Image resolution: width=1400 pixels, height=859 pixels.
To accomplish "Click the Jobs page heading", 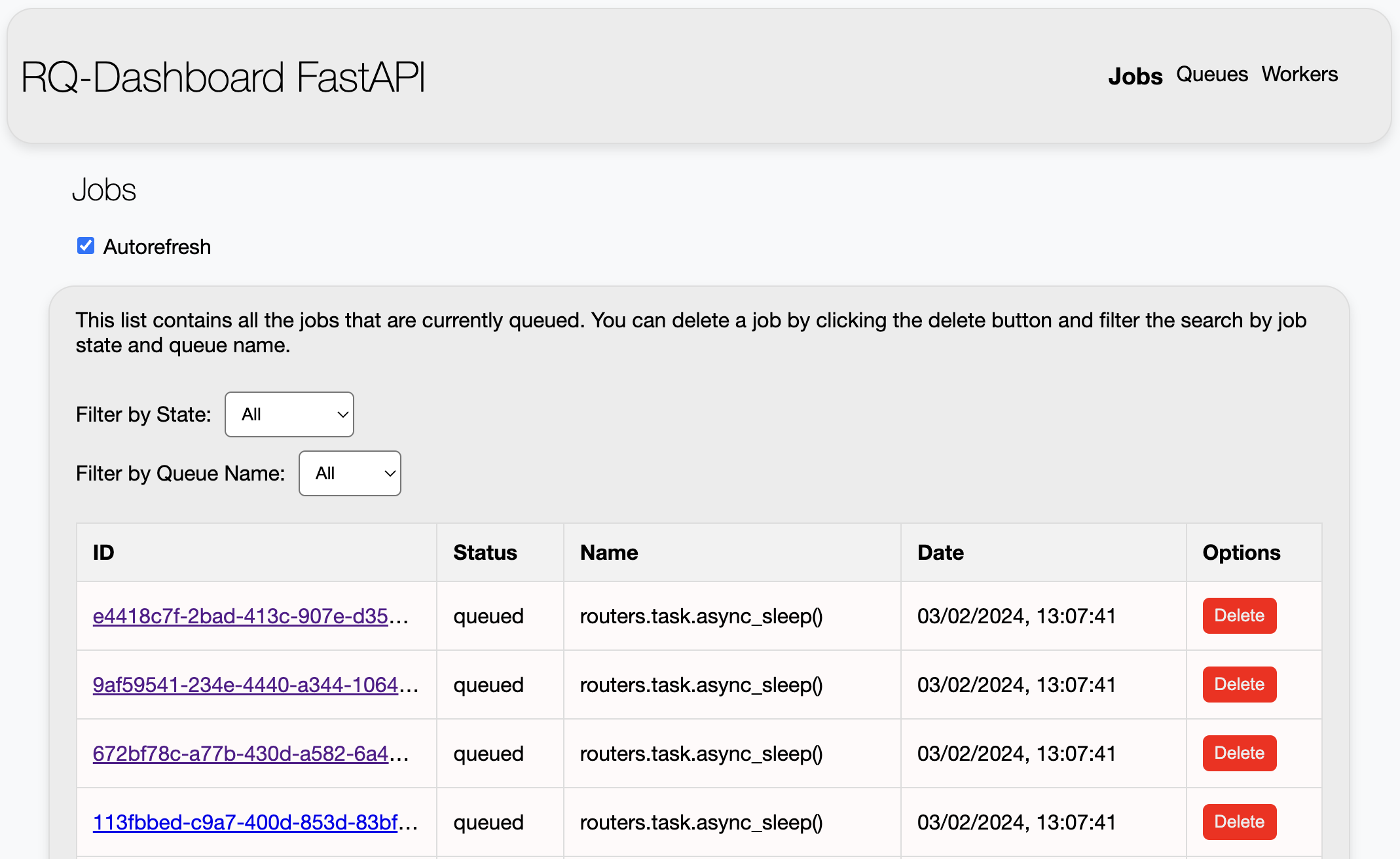I will (104, 190).
